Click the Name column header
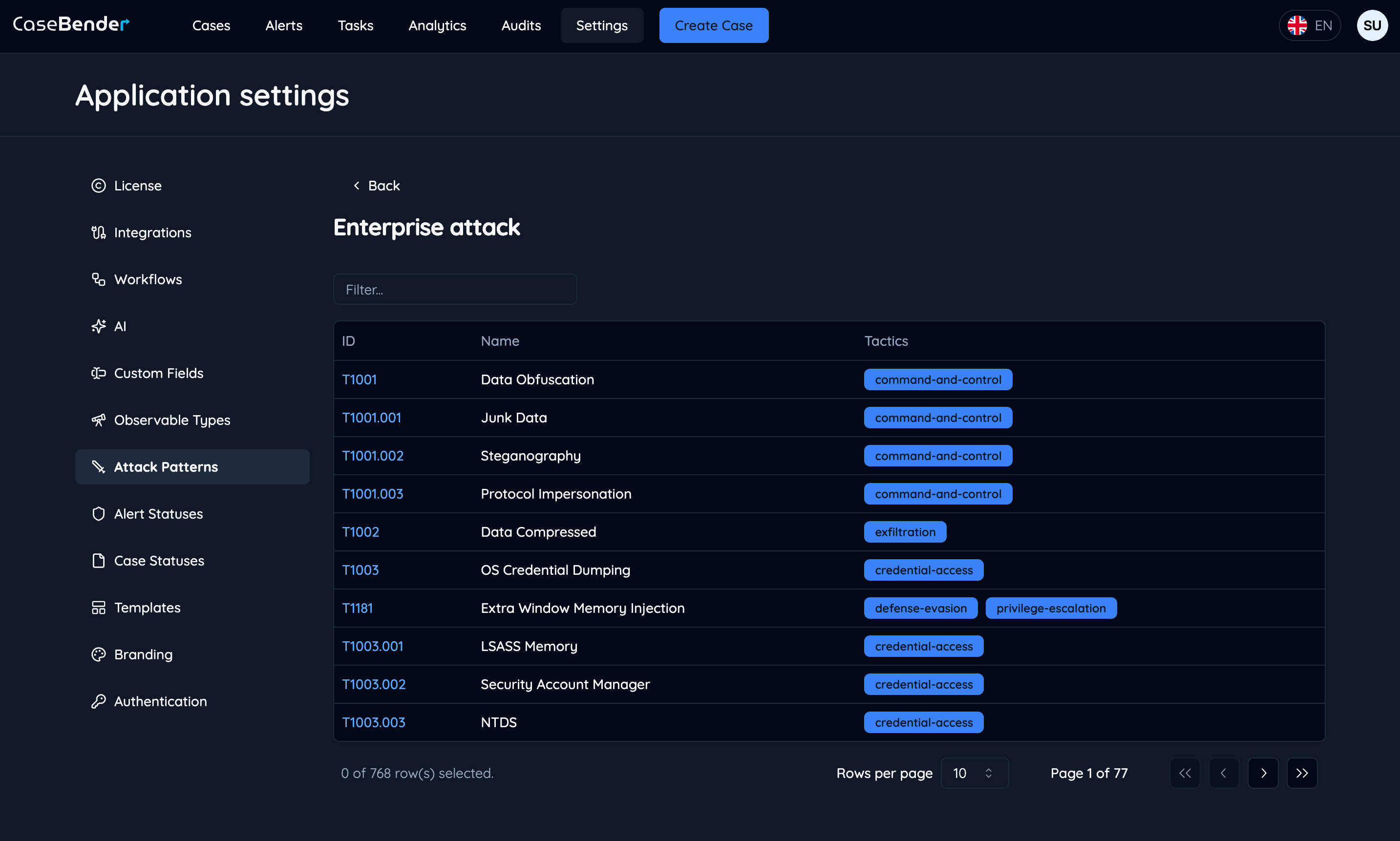Image resolution: width=1400 pixels, height=841 pixels. (x=500, y=341)
